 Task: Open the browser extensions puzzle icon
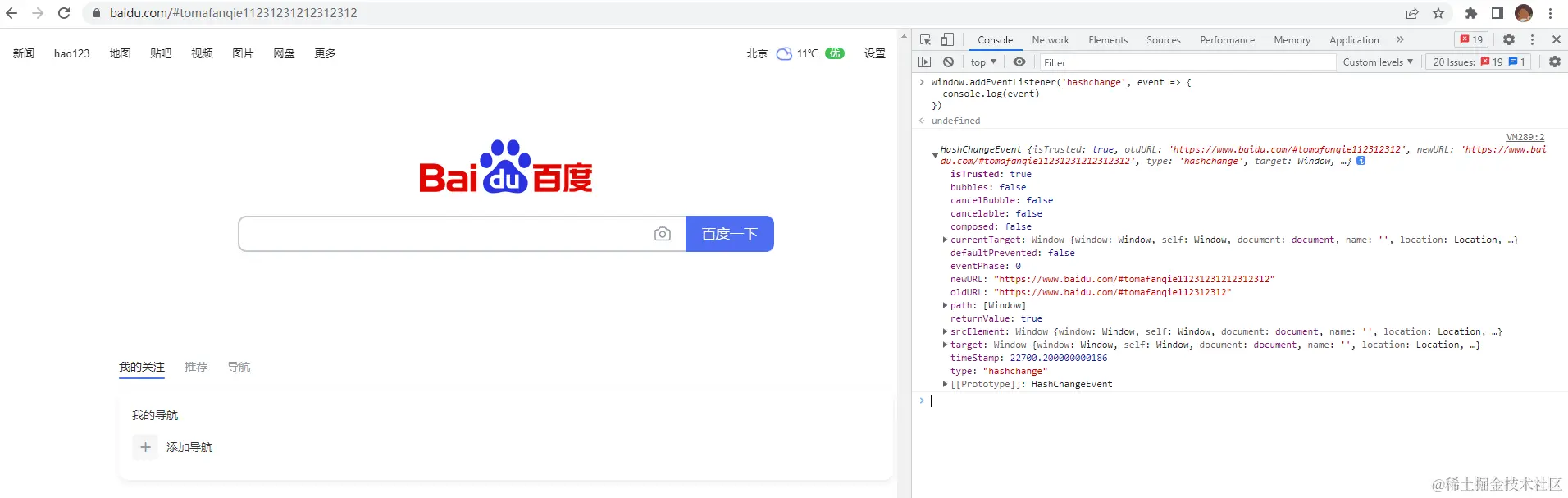[1471, 13]
